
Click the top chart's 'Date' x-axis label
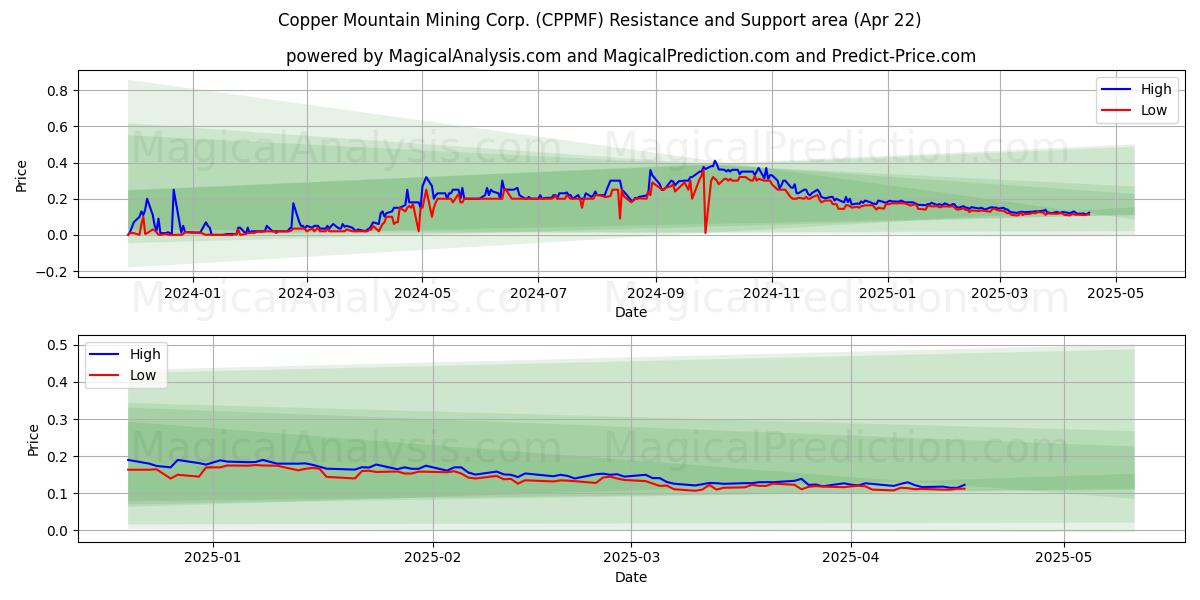click(631, 312)
